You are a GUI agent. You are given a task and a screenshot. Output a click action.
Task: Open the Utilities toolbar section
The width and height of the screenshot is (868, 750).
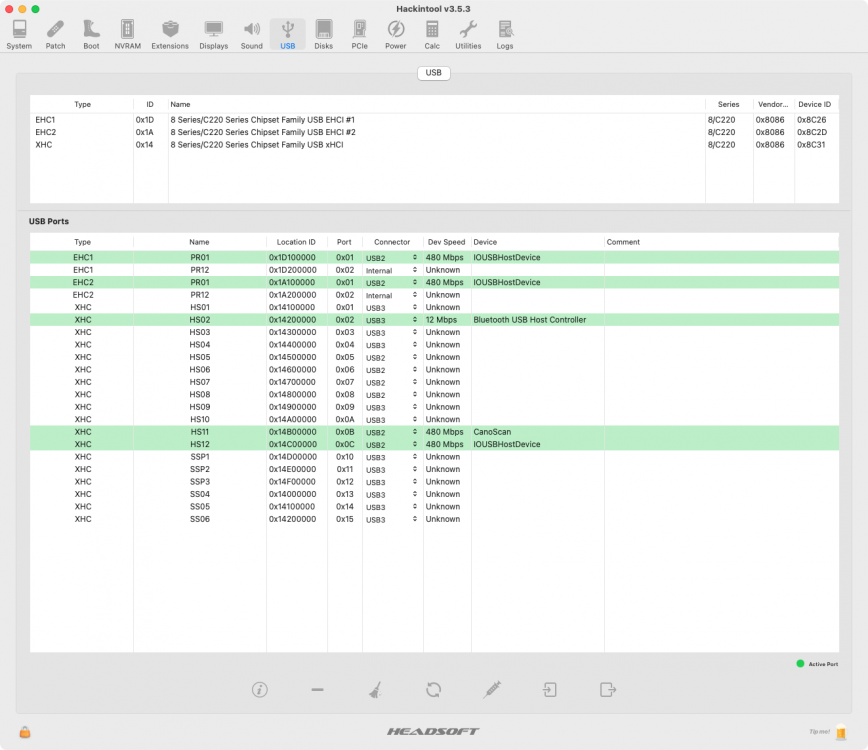(x=468, y=35)
